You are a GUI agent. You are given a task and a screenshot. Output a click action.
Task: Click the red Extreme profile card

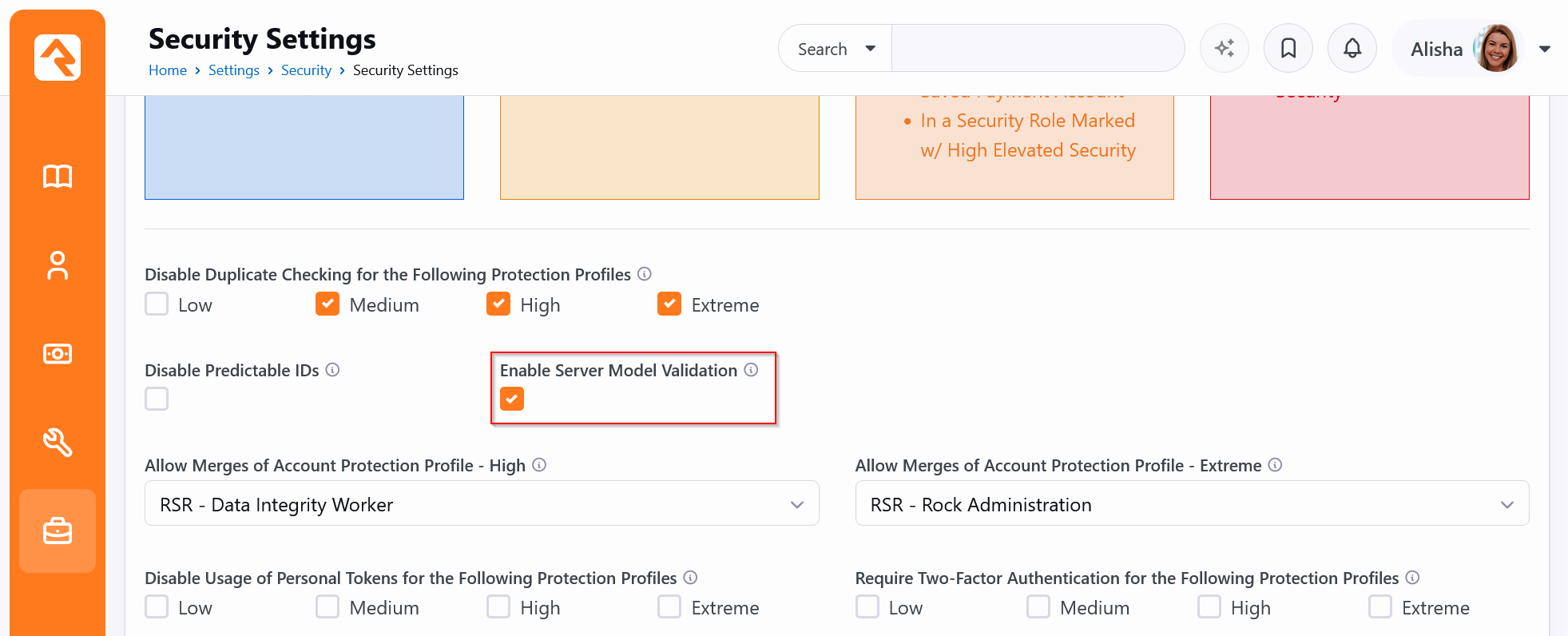click(x=1370, y=147)
